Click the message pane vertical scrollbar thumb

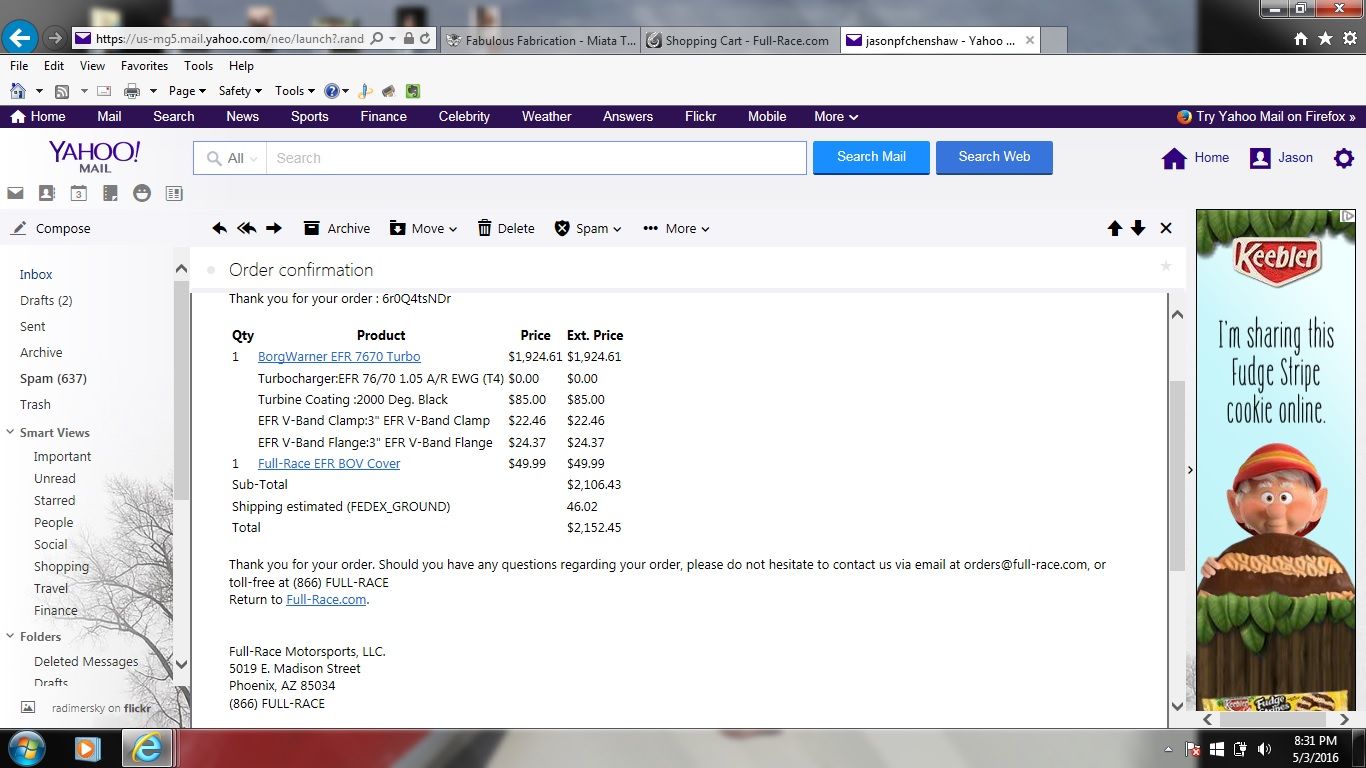click(1177, 475)
